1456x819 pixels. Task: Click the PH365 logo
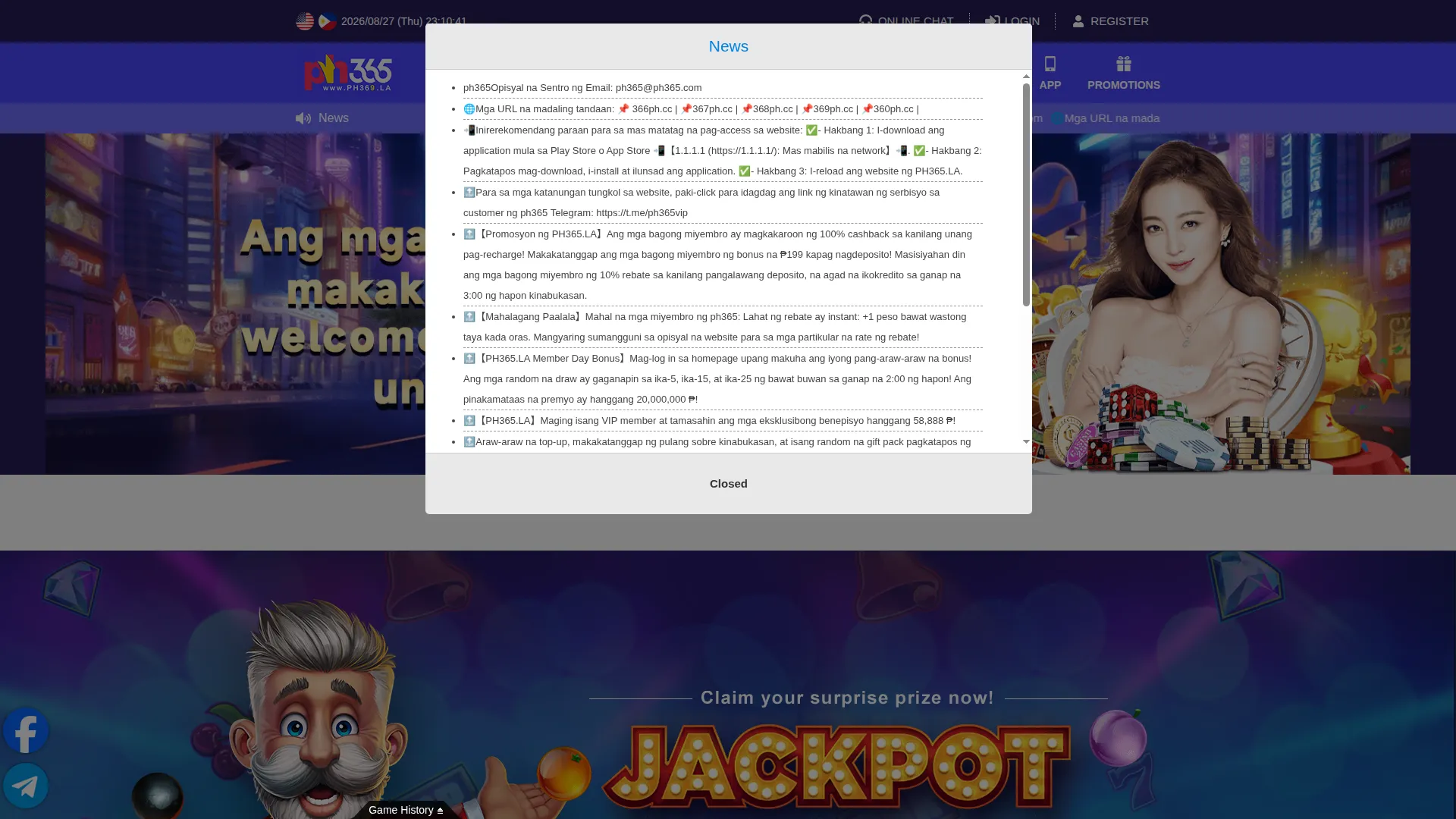click(x=348, y=73)
